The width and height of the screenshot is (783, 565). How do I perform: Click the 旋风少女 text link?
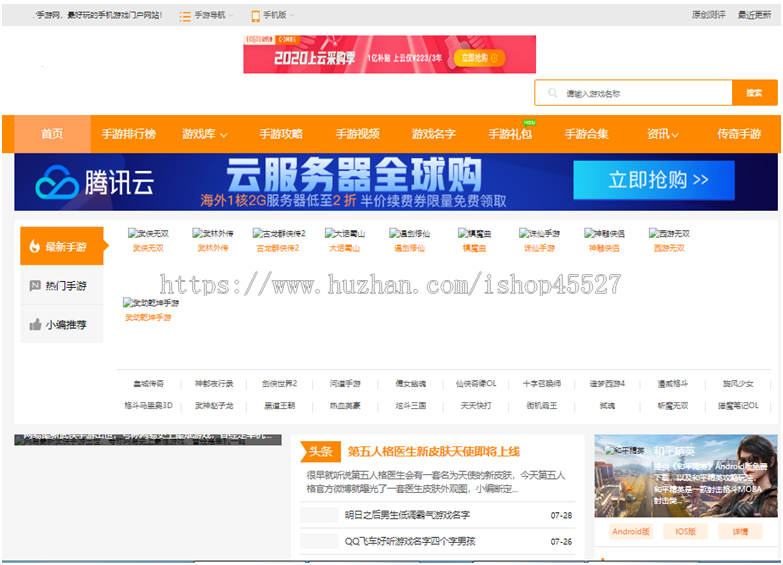pos(738,384)
